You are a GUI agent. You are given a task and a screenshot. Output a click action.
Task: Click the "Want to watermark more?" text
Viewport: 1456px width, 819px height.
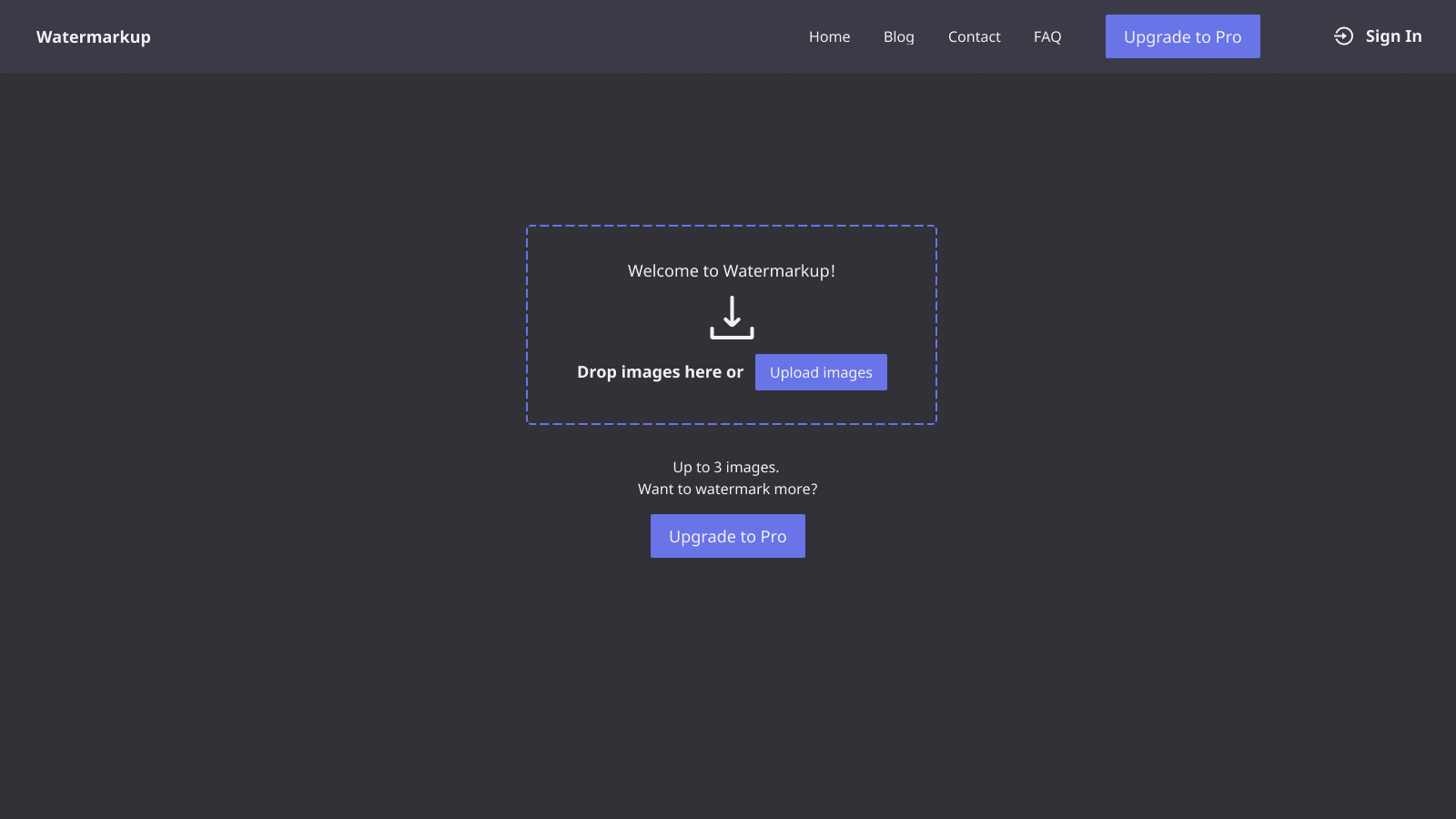tap(727, 490)
